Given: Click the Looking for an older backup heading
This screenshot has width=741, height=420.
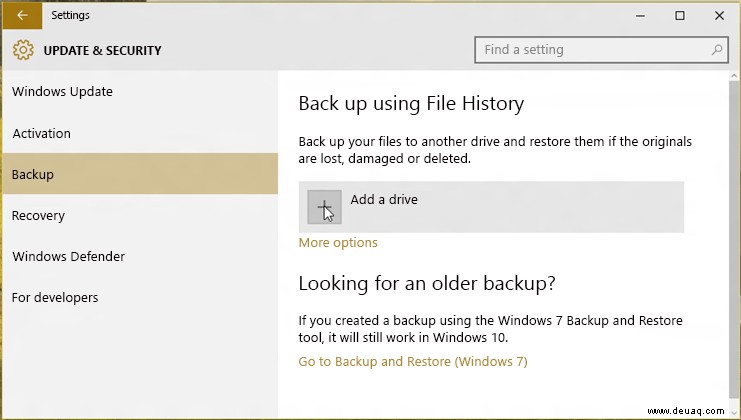Looking at the screenshot, I should (427, 283).
